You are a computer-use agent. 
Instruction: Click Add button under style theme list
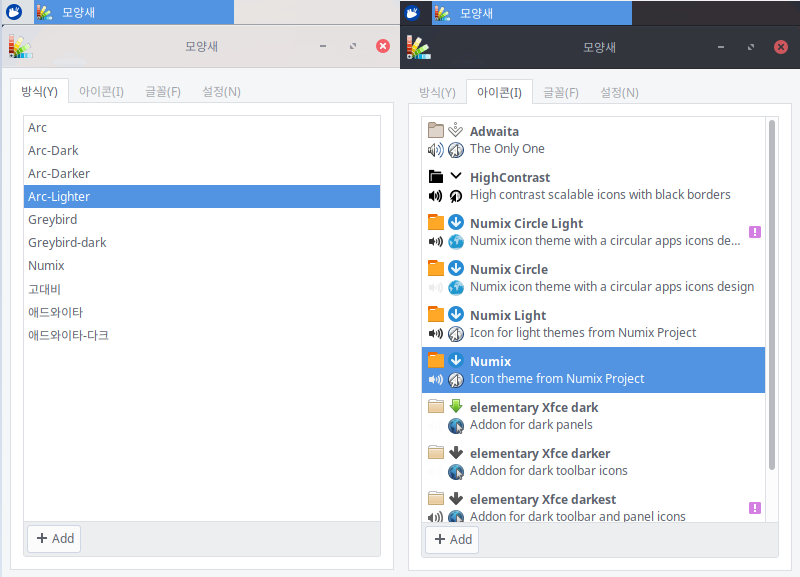click(x=55, y=539)
